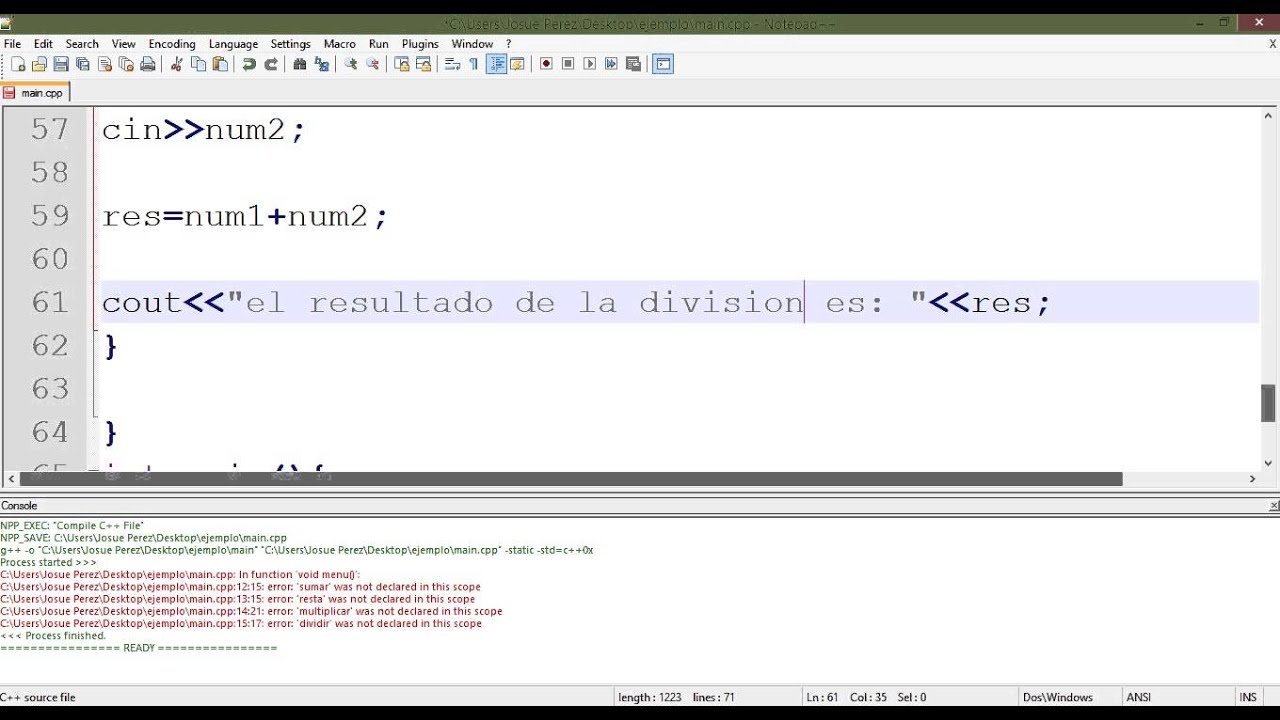1280x720 pixels.
Task: Click code line 'res=num1+num2;'
Action: pos(245,216)
